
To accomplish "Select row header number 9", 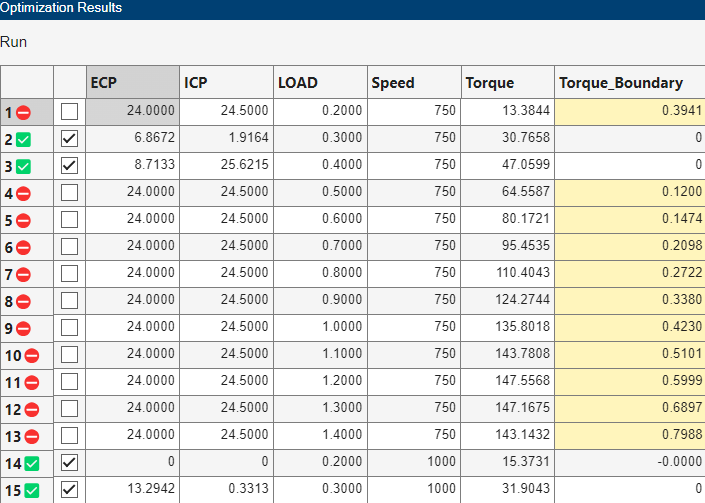I will [x=9, y=329].
